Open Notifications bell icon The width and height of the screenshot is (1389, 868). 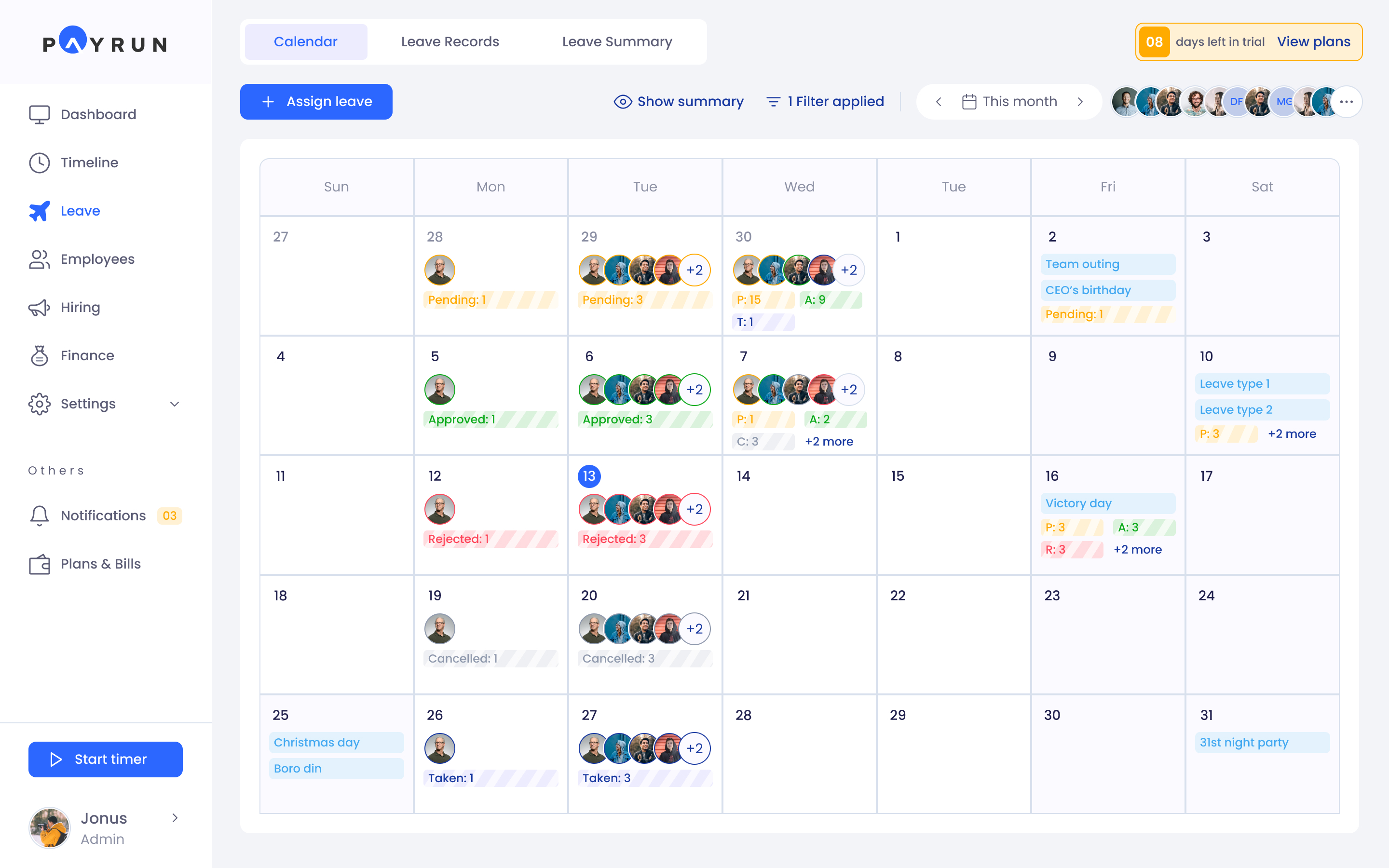point(39,515)
